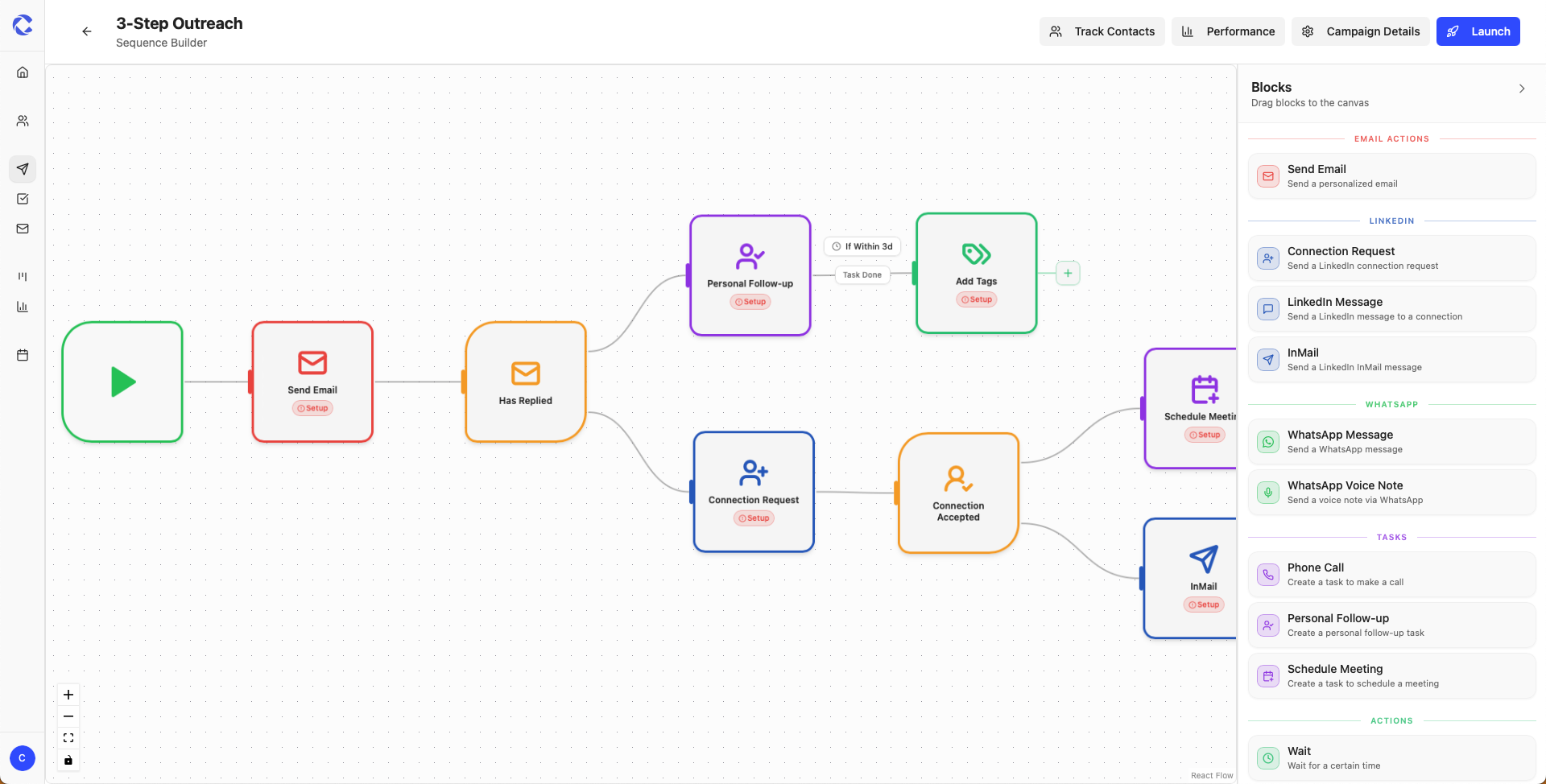1546x784 pixels.
Task: Pick InMail block in Blocks panel
Action: [x=1391, y=359]
